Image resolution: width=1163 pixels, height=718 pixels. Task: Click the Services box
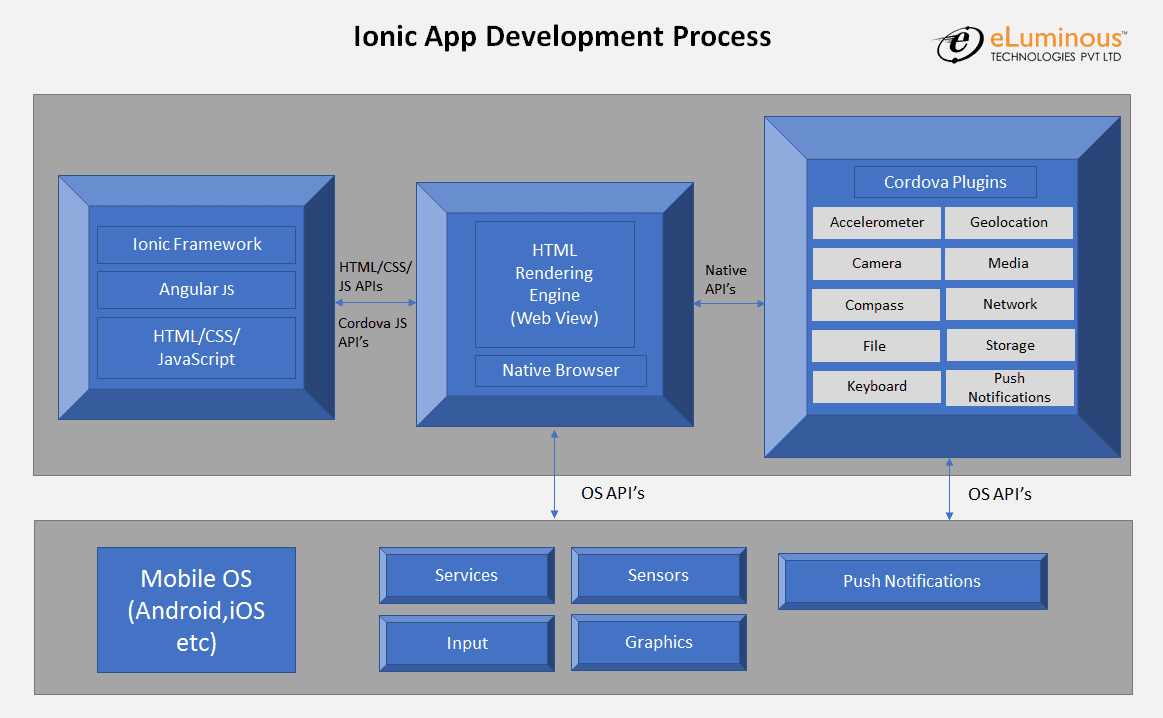click(466, 575)
